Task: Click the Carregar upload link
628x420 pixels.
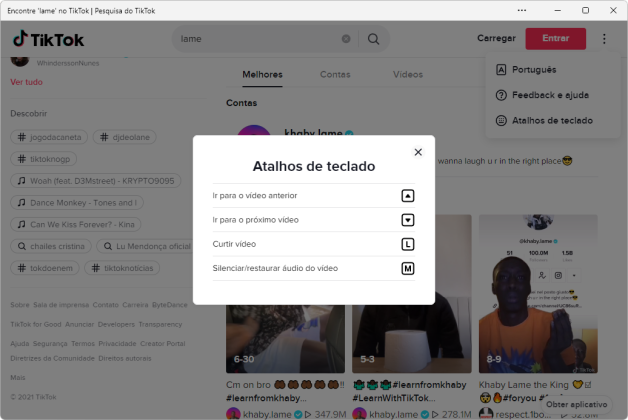Action: click(496, 38)
